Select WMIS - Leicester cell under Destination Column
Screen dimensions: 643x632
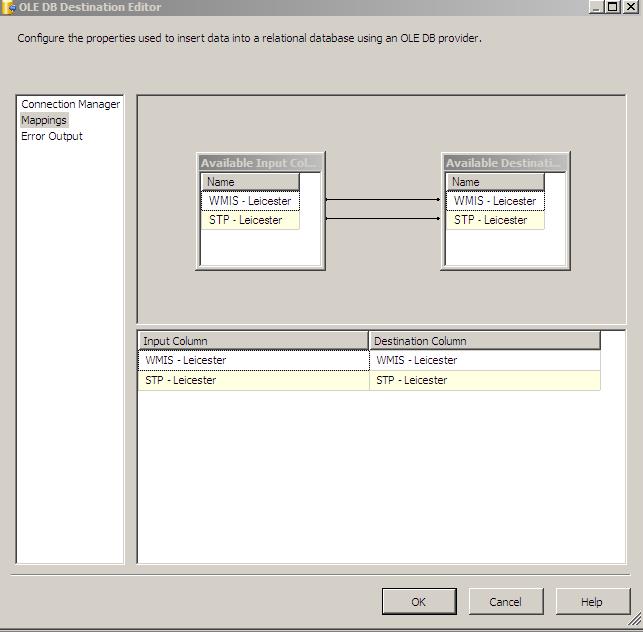coord(485,360)
